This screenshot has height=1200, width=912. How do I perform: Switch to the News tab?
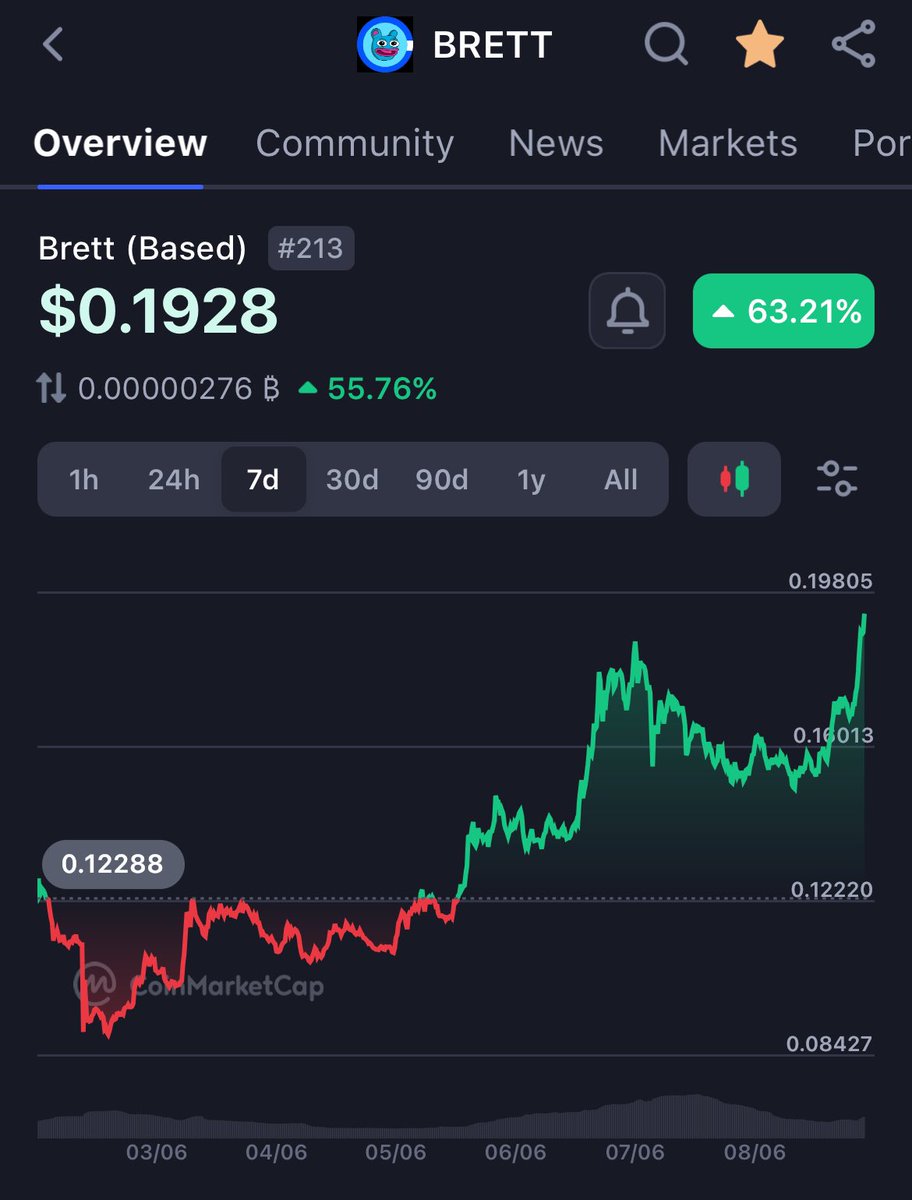556,143
